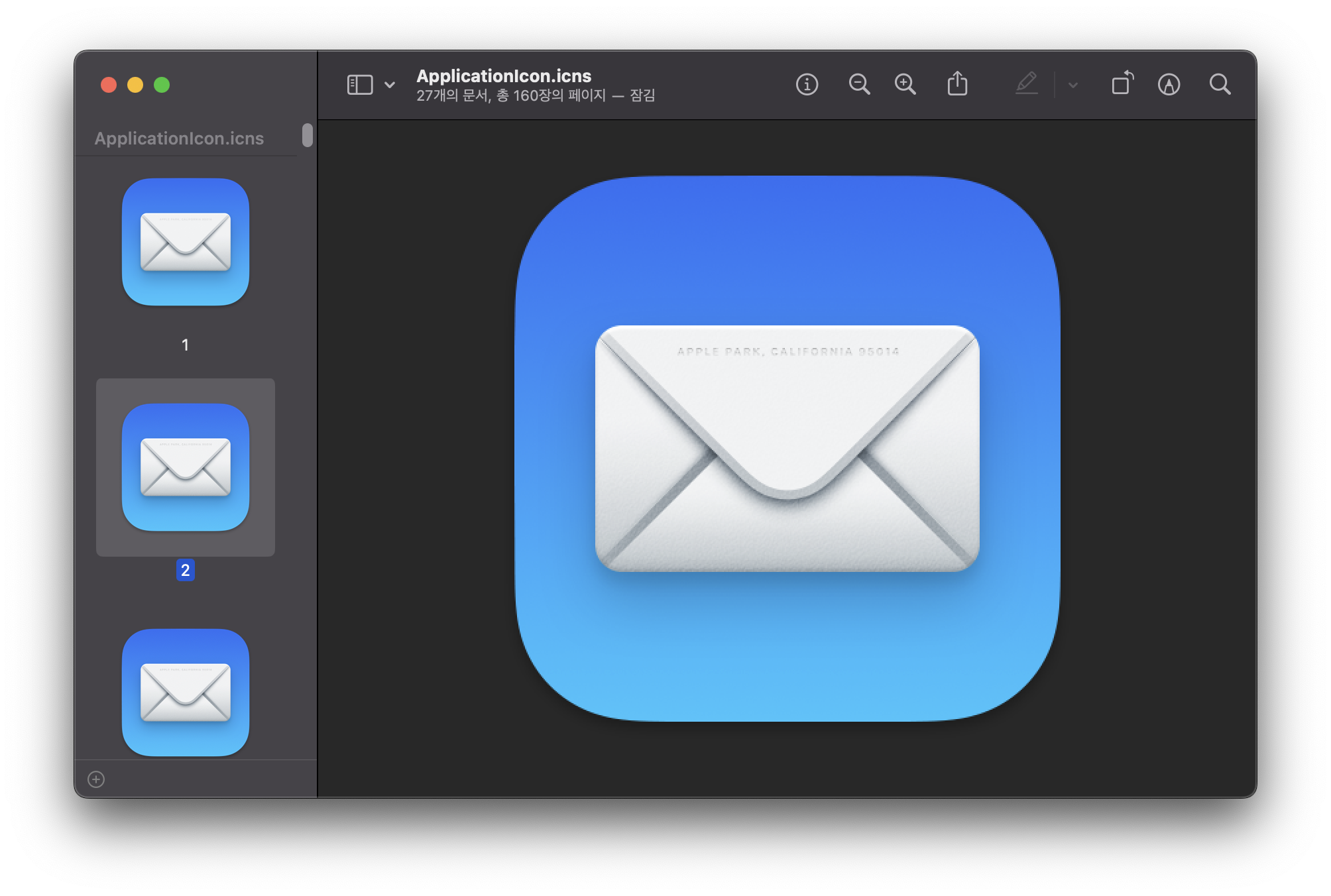This screenshot has height=896, width=1331.
Task: Click ApplicationIcon.icns sidebar header
Action: point(179,139)
